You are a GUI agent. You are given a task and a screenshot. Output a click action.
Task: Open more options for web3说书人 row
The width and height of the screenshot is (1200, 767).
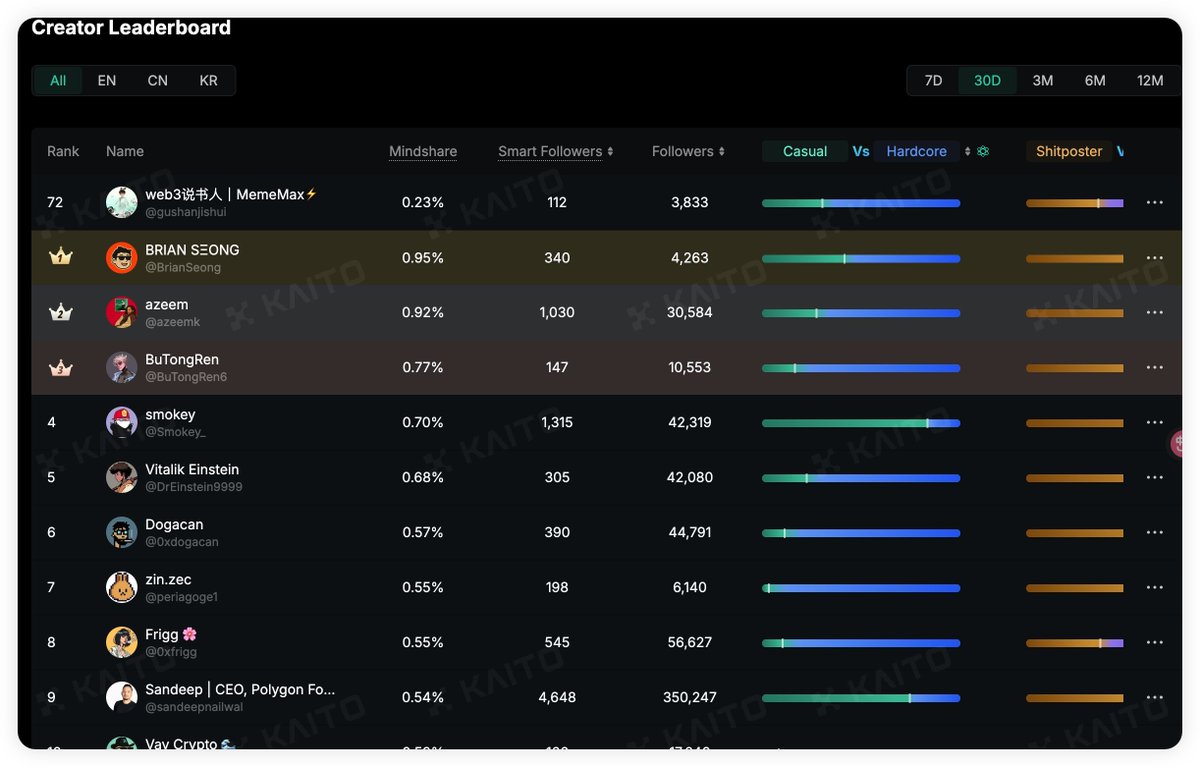pyautogui.click(x=1154, y=202)
